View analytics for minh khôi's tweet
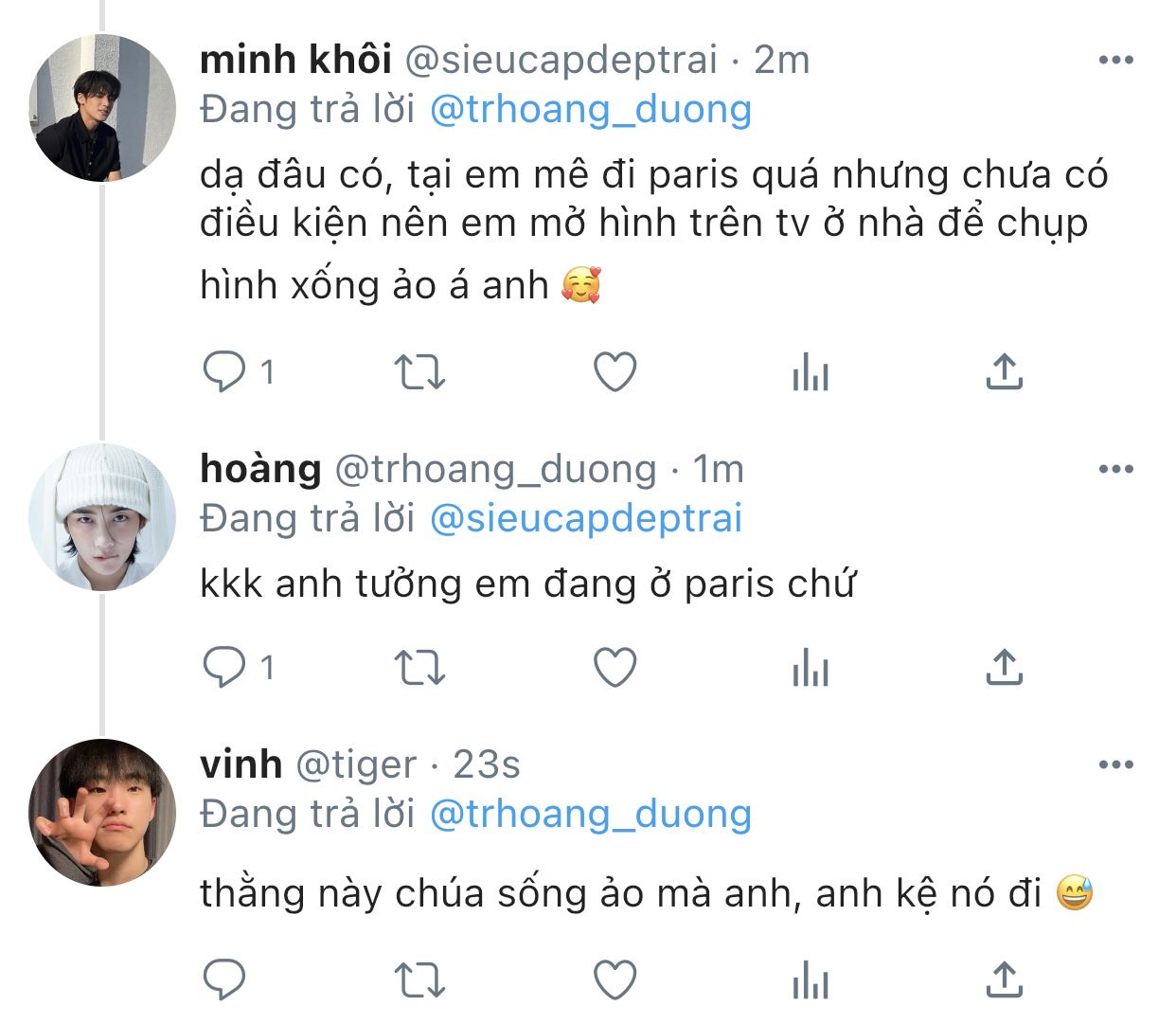Screen dimensions: 1176x1024 [810, 372]
